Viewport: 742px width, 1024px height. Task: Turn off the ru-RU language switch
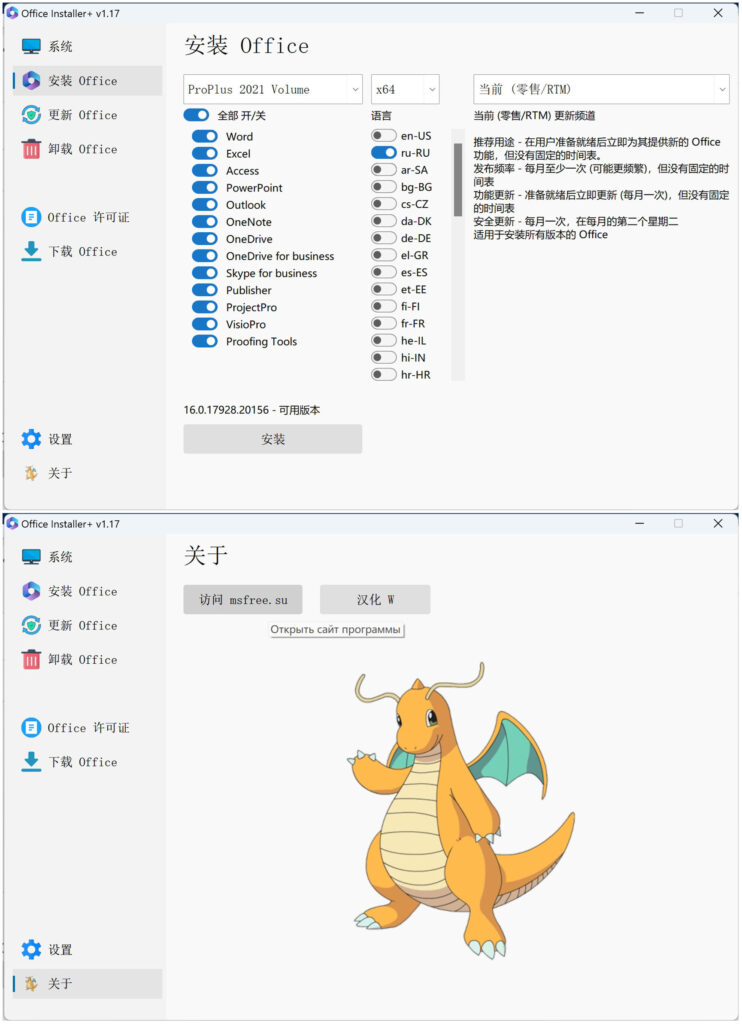point(383,152)
